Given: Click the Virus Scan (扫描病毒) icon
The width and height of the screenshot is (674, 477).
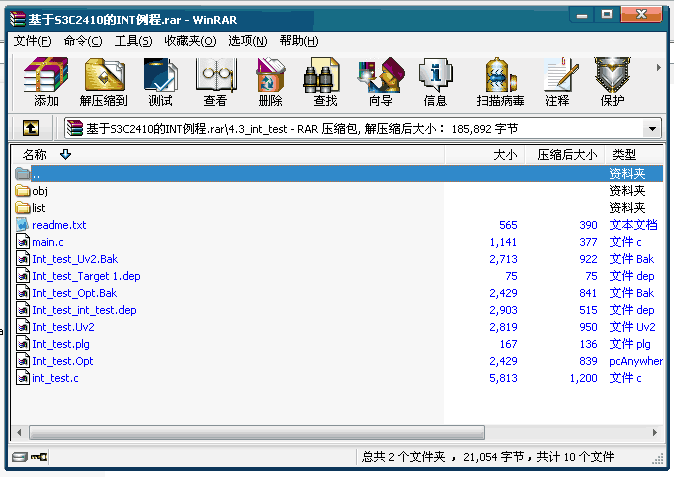Looking at the screenshot, I should pyautogui.click(x=500, y=82).
